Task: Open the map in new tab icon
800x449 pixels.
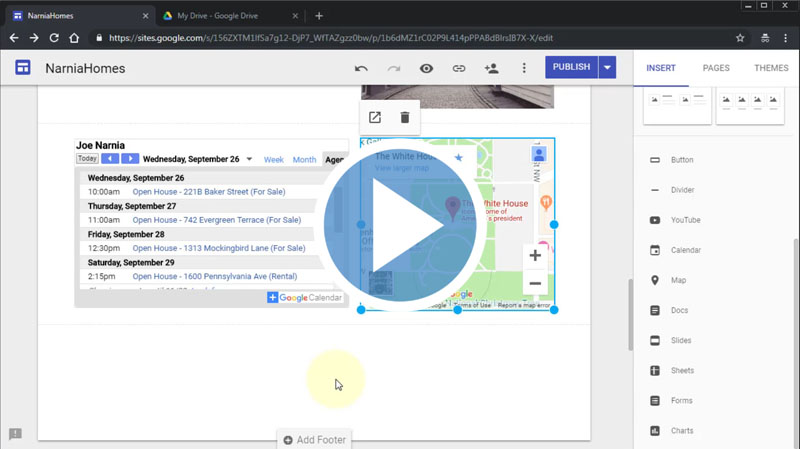Action: tap(375, 118)
